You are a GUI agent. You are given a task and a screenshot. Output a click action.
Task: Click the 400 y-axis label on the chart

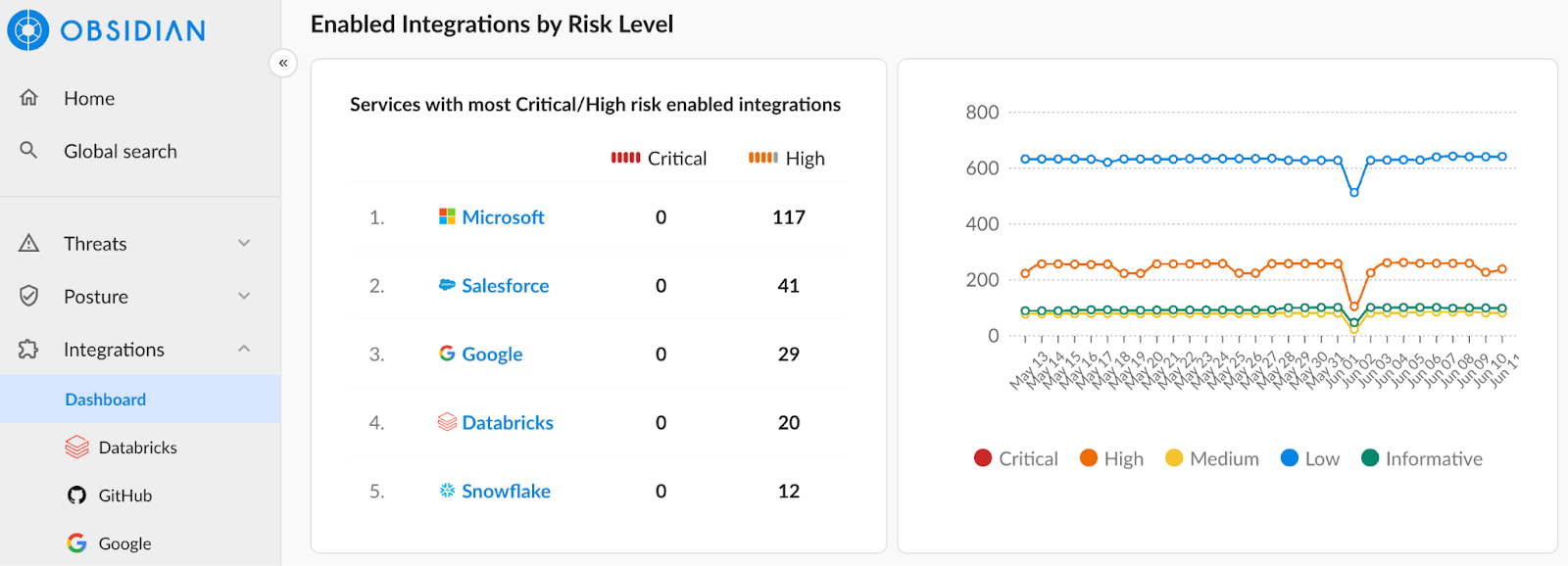click(982, 224)
